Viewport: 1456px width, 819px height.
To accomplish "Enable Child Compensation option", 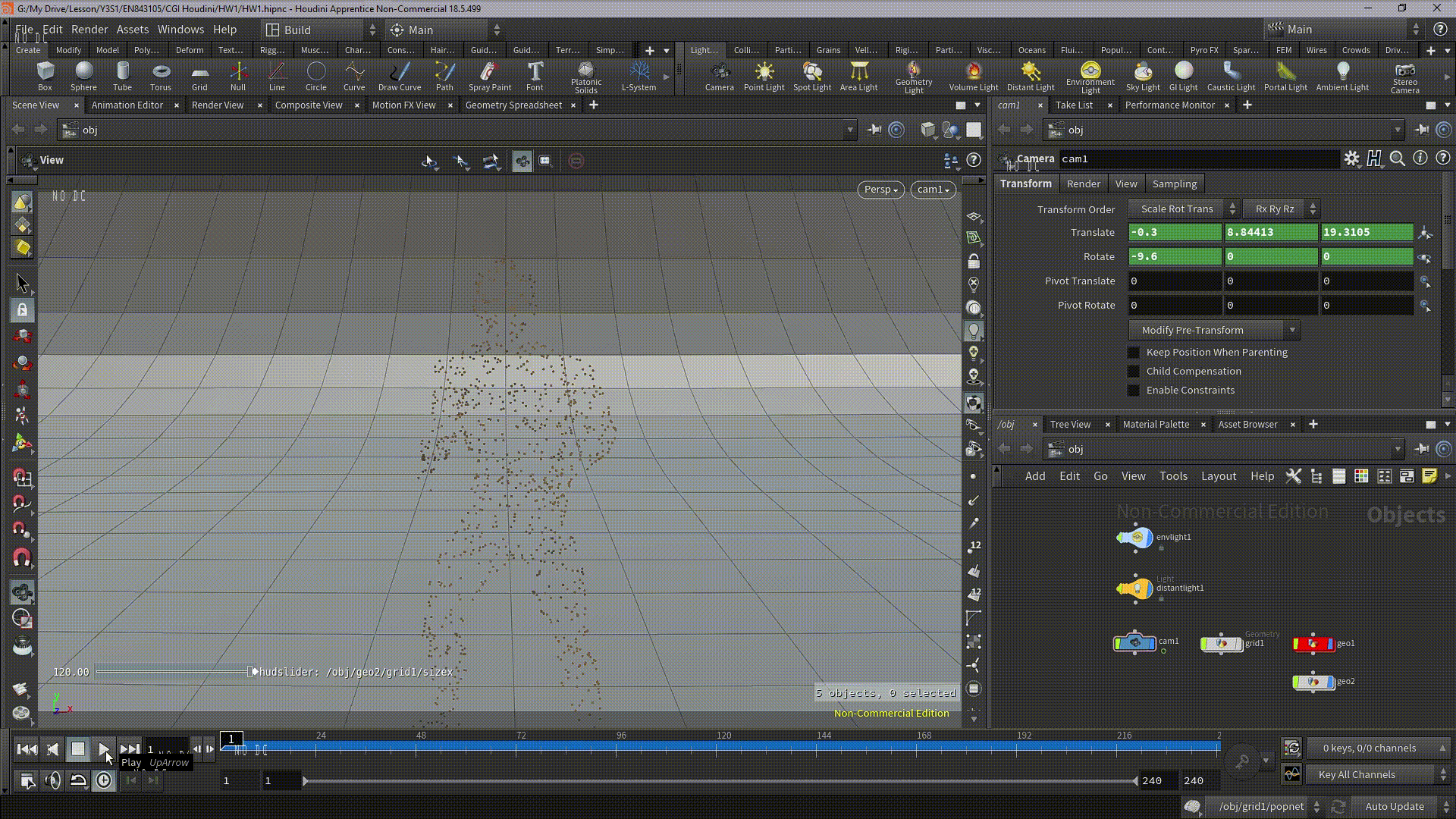I will pos(1134,370).
